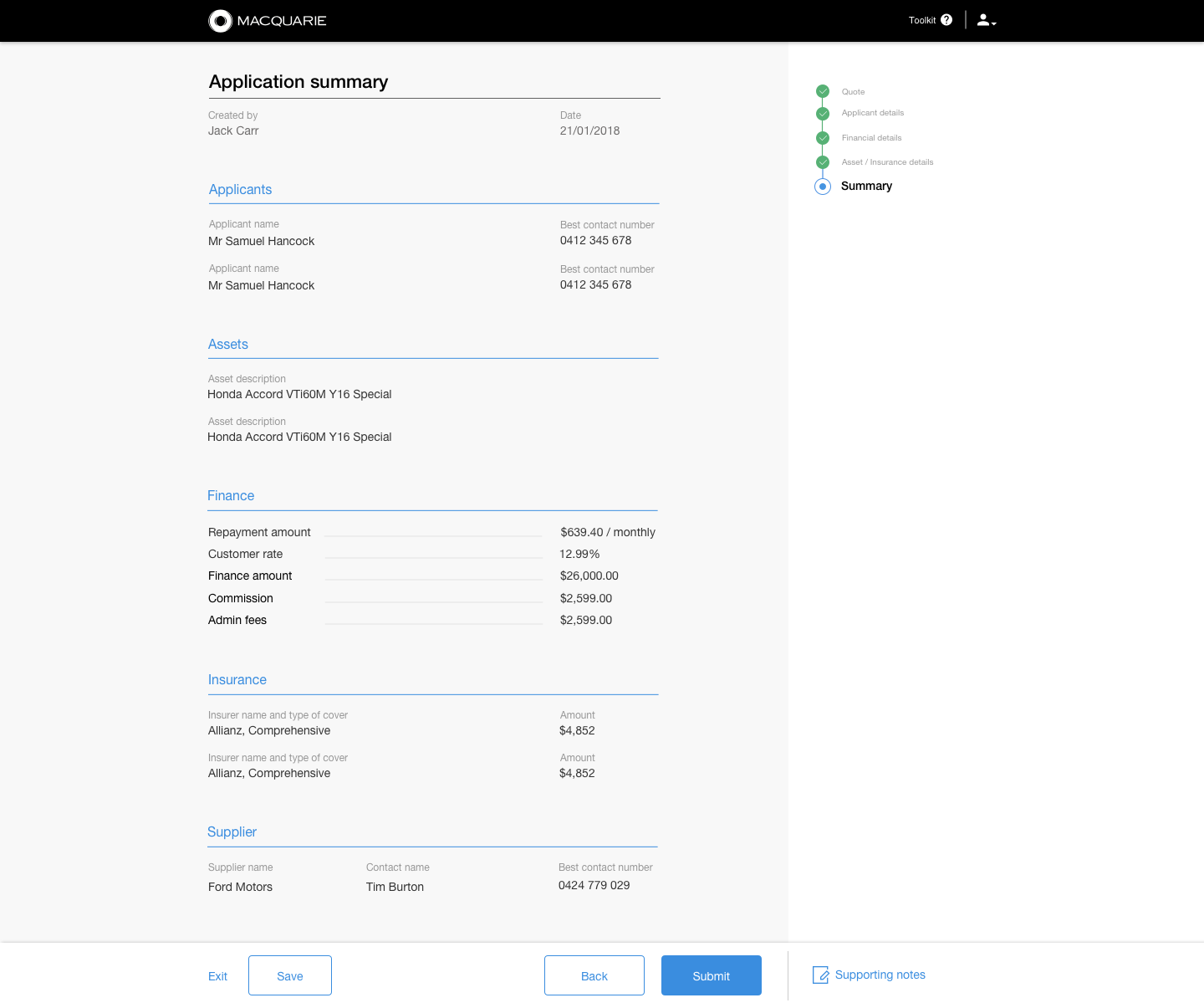Go to the Quote step

coord(853,92)
